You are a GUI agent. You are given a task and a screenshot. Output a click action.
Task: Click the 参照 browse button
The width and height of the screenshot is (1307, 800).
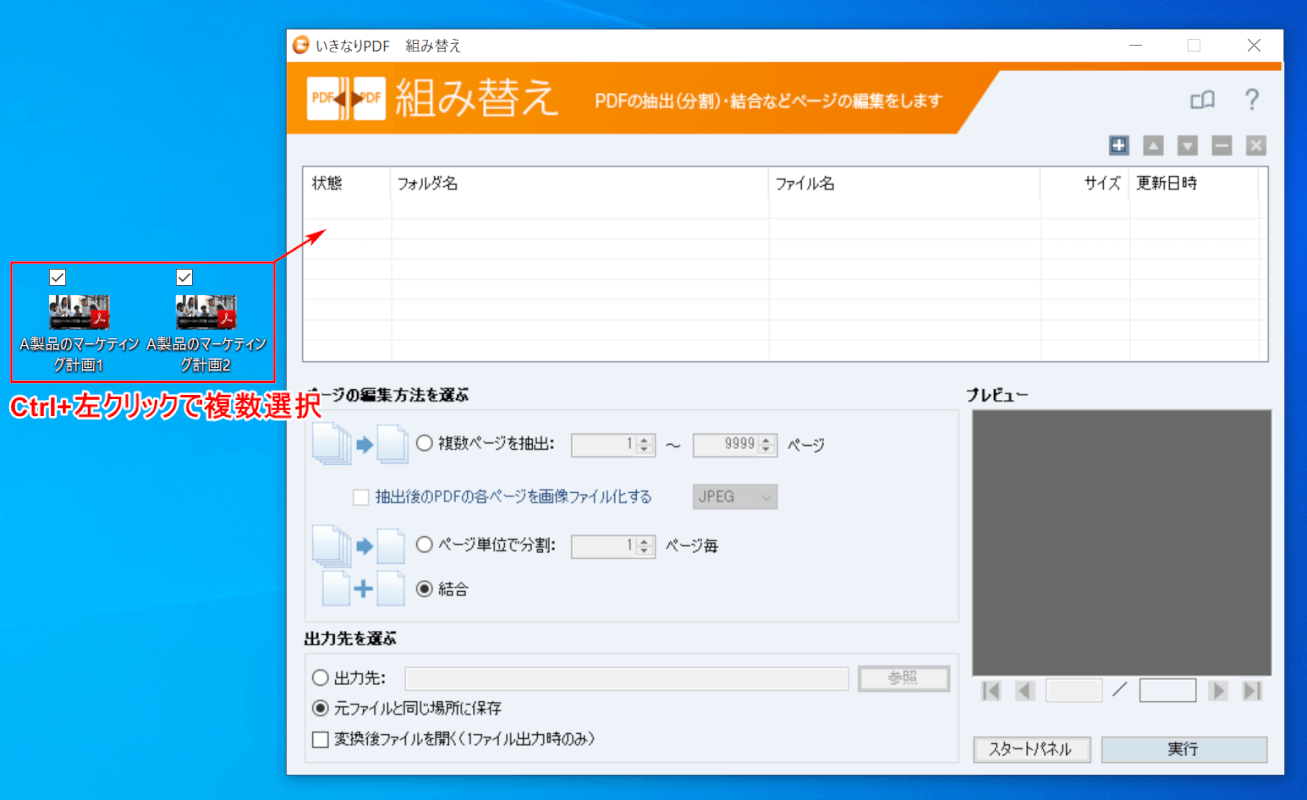pos(904,679)
